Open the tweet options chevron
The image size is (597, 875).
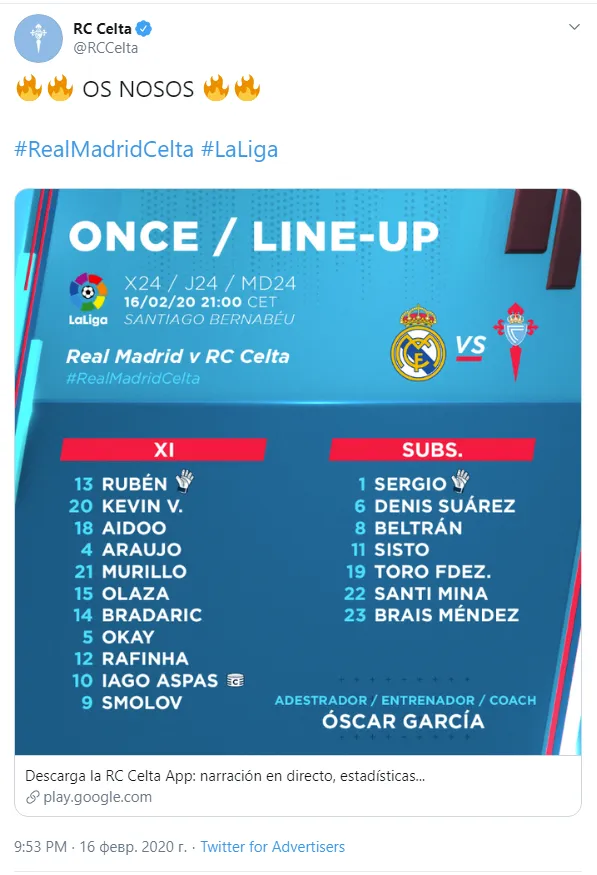574,27
